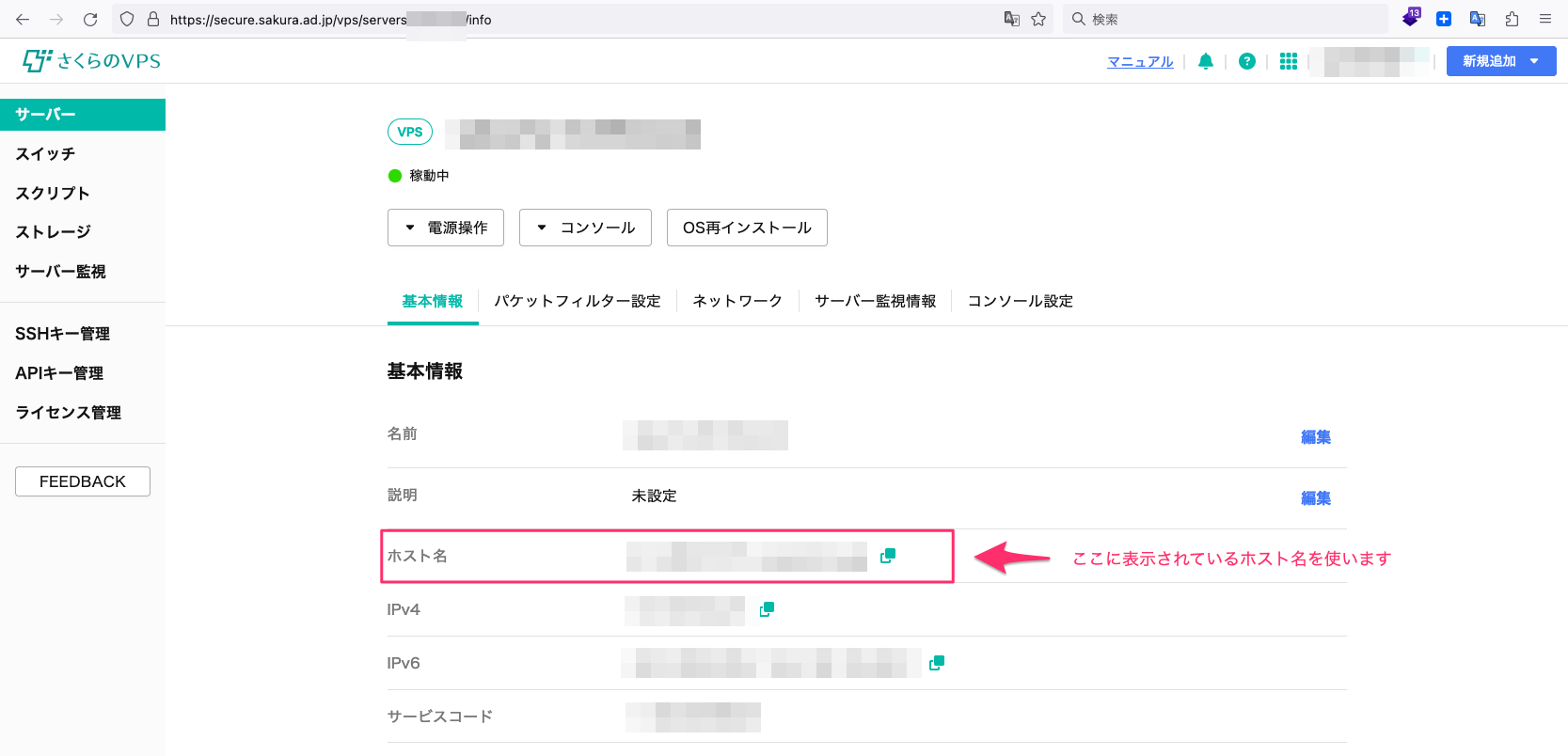
Task: Switch to the ネットワーク tab
Action: point(737,301)
